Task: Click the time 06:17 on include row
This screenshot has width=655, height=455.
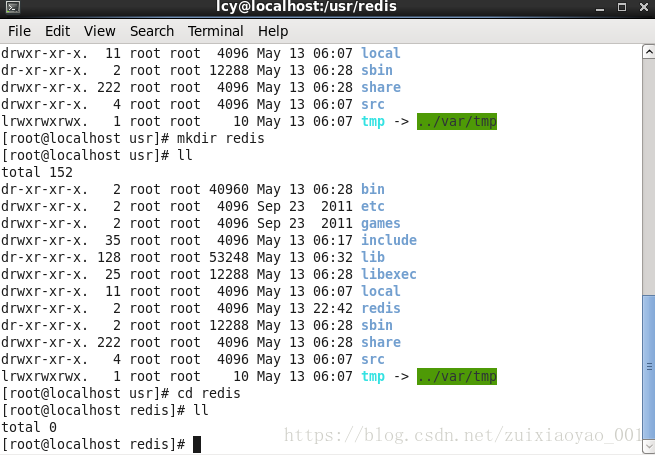Action: pyautogui.click(x=333, y=240)
